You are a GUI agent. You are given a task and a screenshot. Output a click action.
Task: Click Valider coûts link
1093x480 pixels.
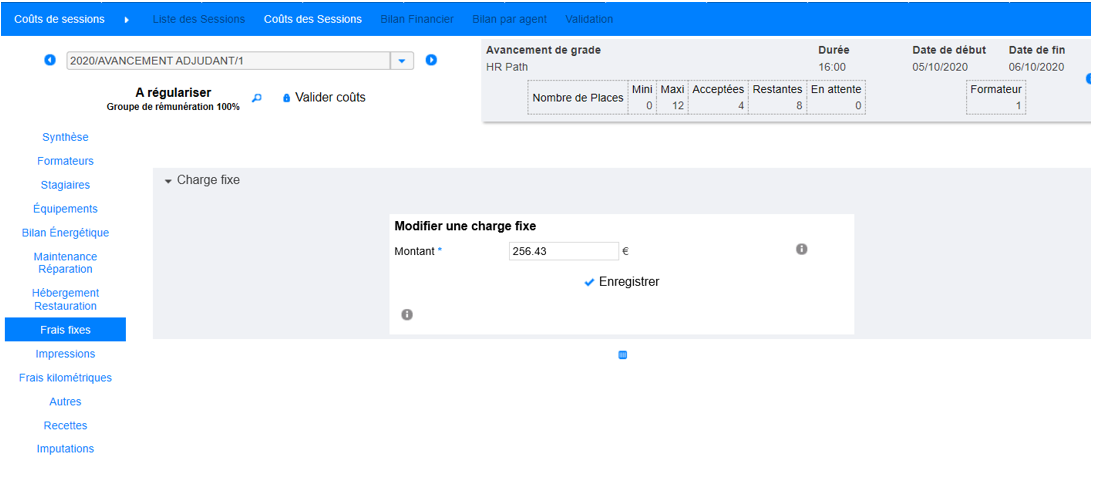[330, 98]
